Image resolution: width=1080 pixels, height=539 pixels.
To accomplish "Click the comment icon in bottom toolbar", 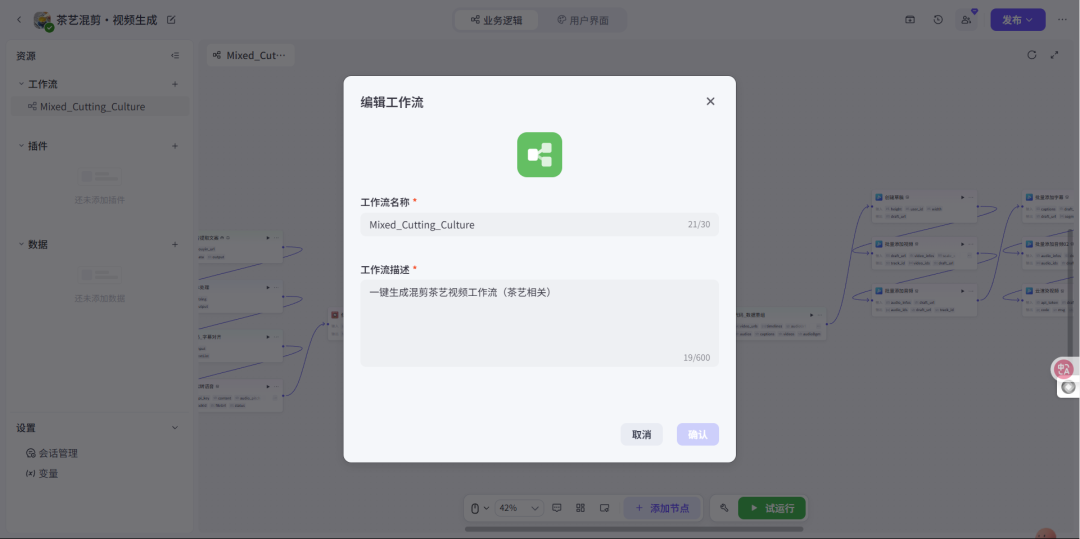I will [x=557, y=508].
